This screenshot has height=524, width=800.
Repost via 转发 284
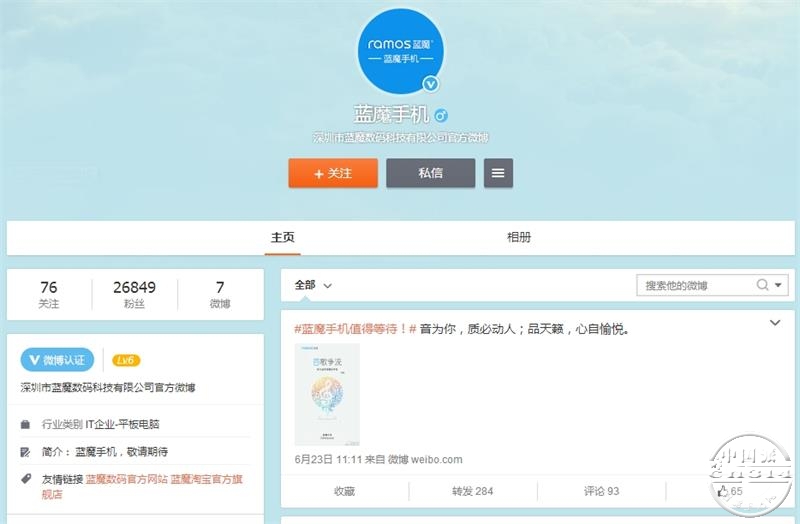pos(472,491)
